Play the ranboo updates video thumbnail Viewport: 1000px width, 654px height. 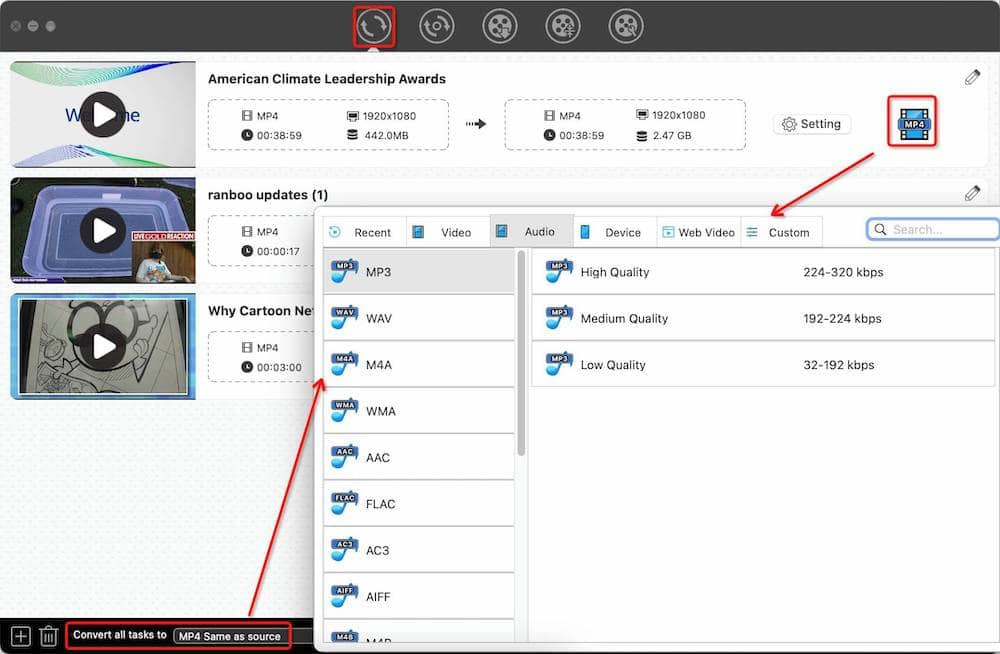(x=104, y=231)
